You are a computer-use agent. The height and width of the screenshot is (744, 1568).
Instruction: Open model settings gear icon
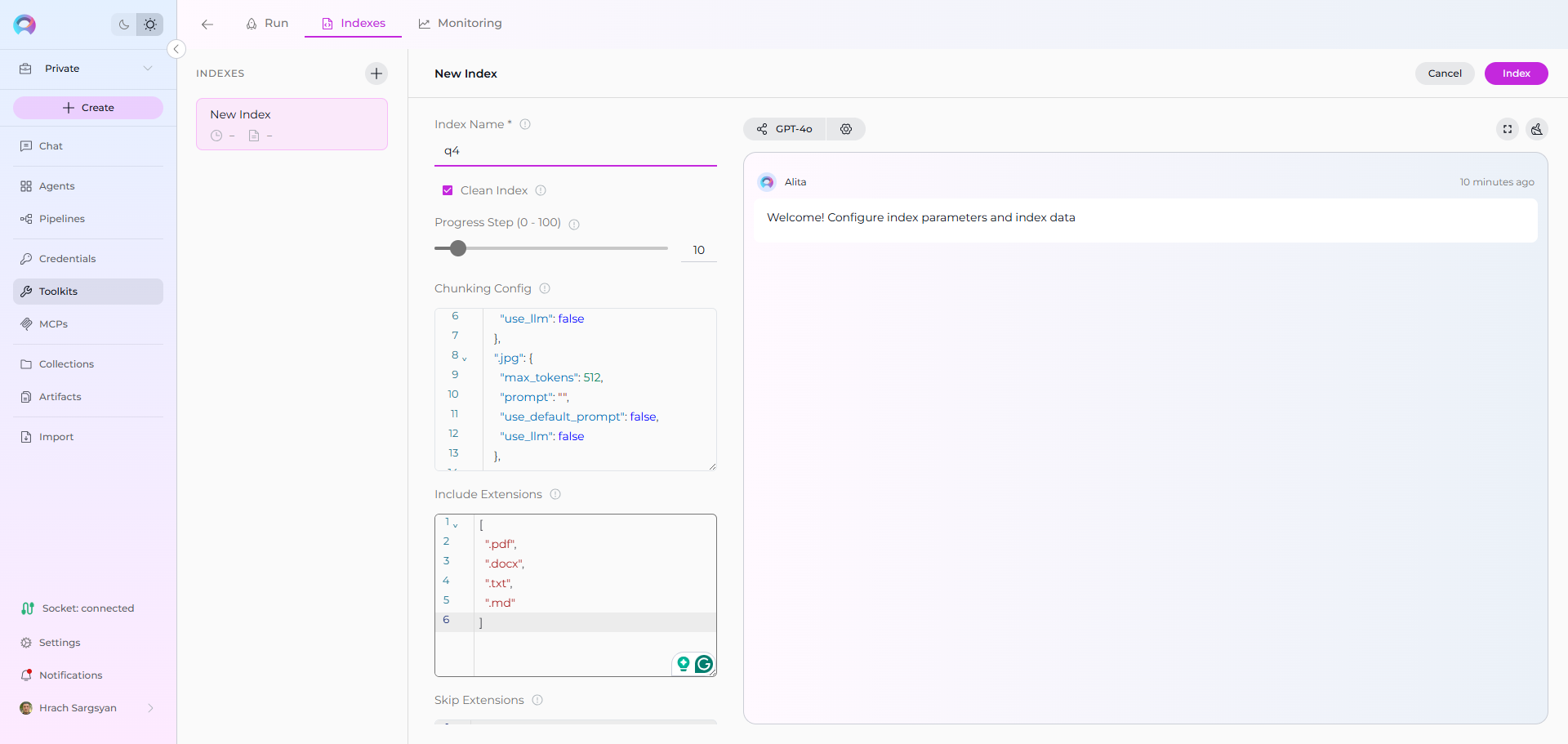coord(846,129)
